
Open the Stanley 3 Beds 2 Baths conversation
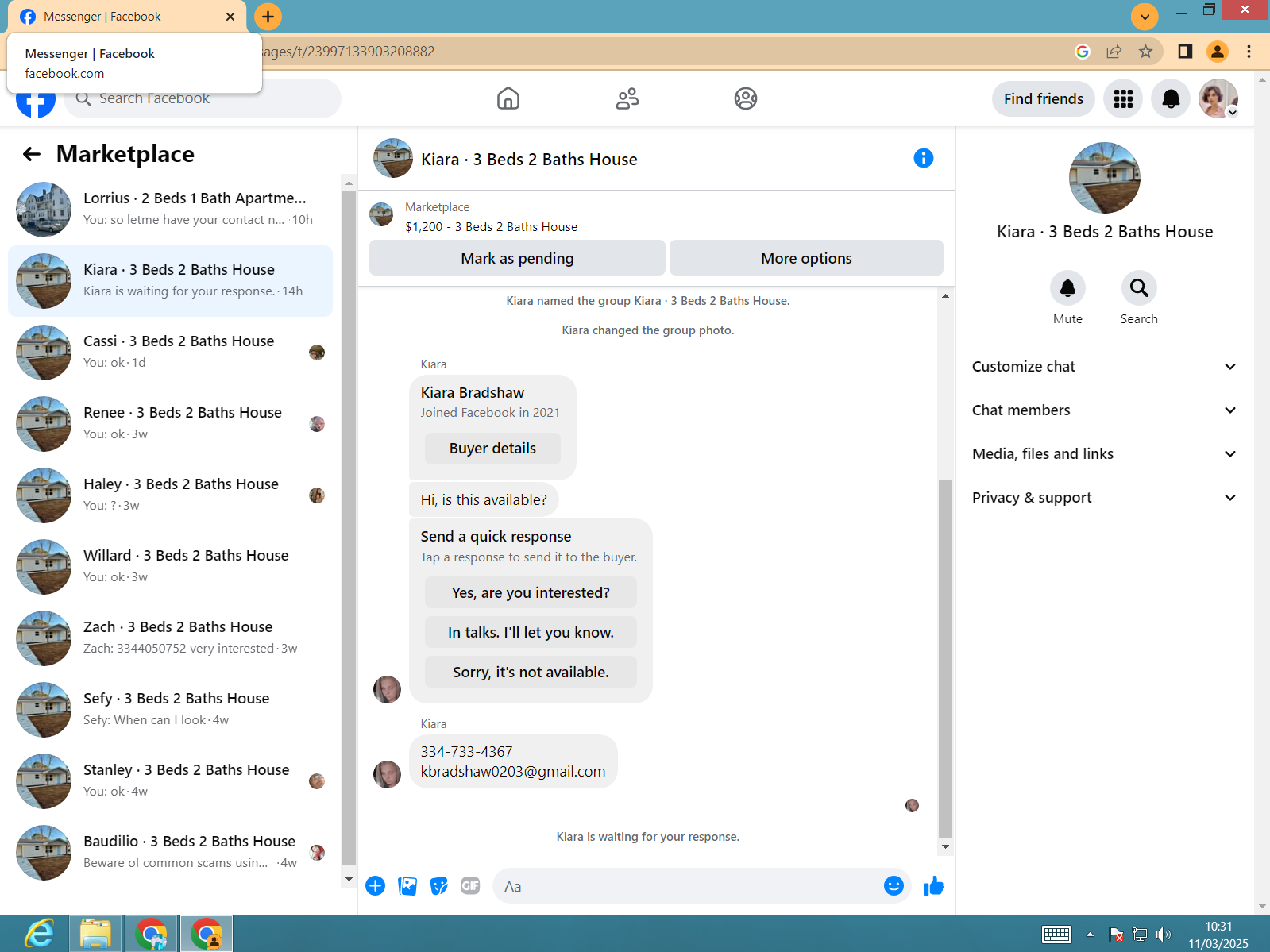click(170, 781)
